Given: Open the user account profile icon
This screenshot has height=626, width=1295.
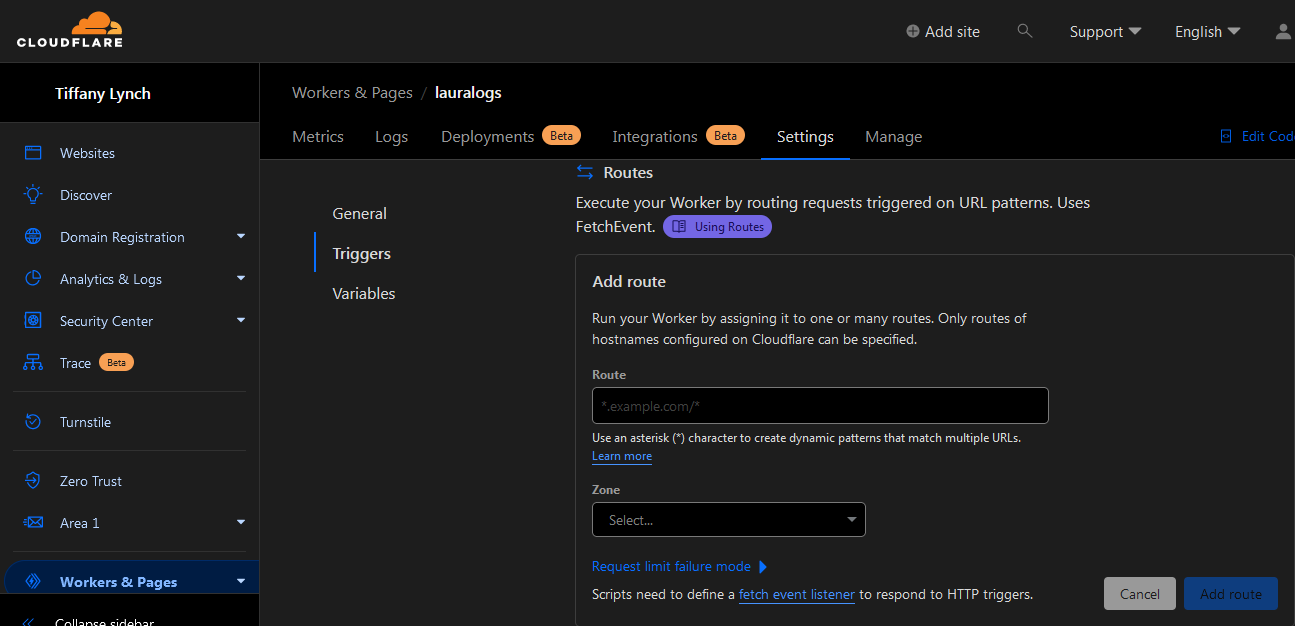Looking at the screenshot, I should [x=1283, y=31].
